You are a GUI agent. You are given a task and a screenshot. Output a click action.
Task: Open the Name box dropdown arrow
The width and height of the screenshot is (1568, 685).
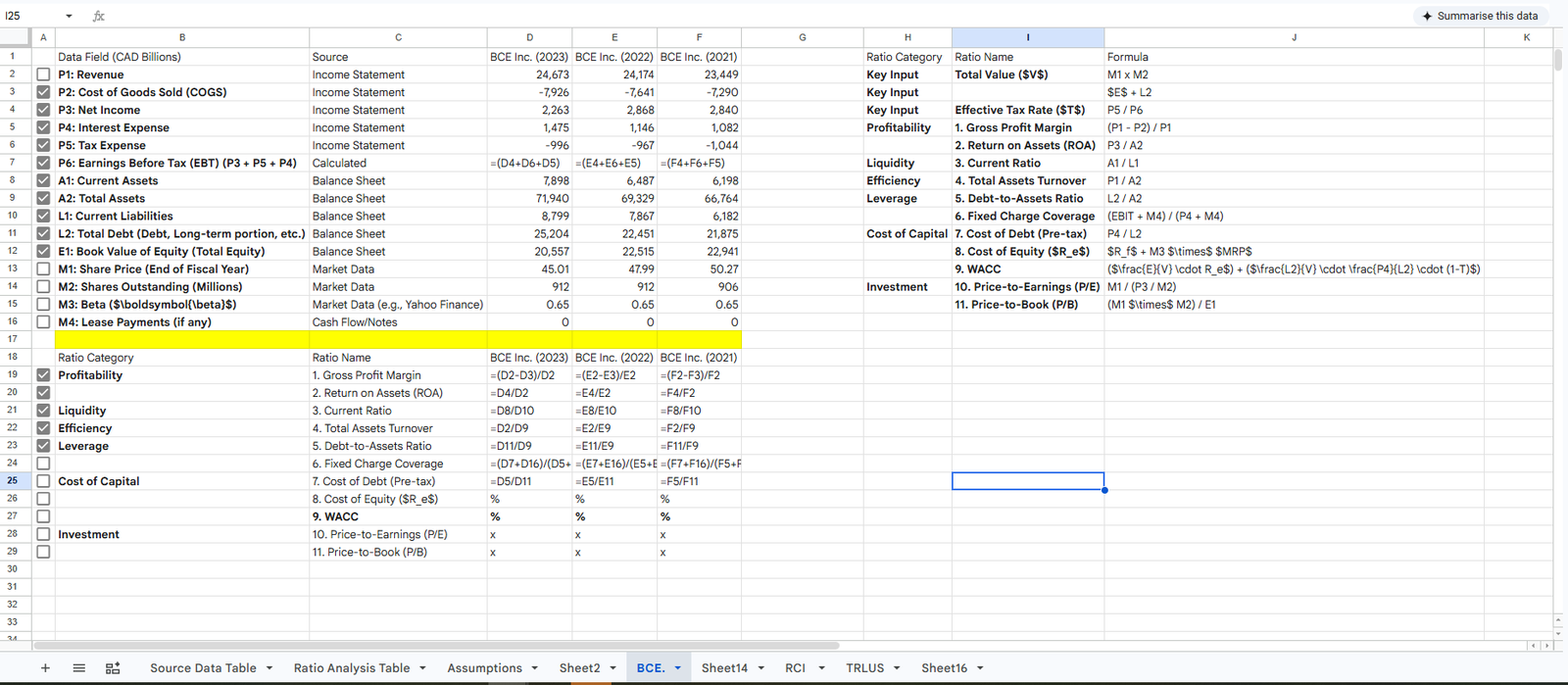(x=69, y=16)
